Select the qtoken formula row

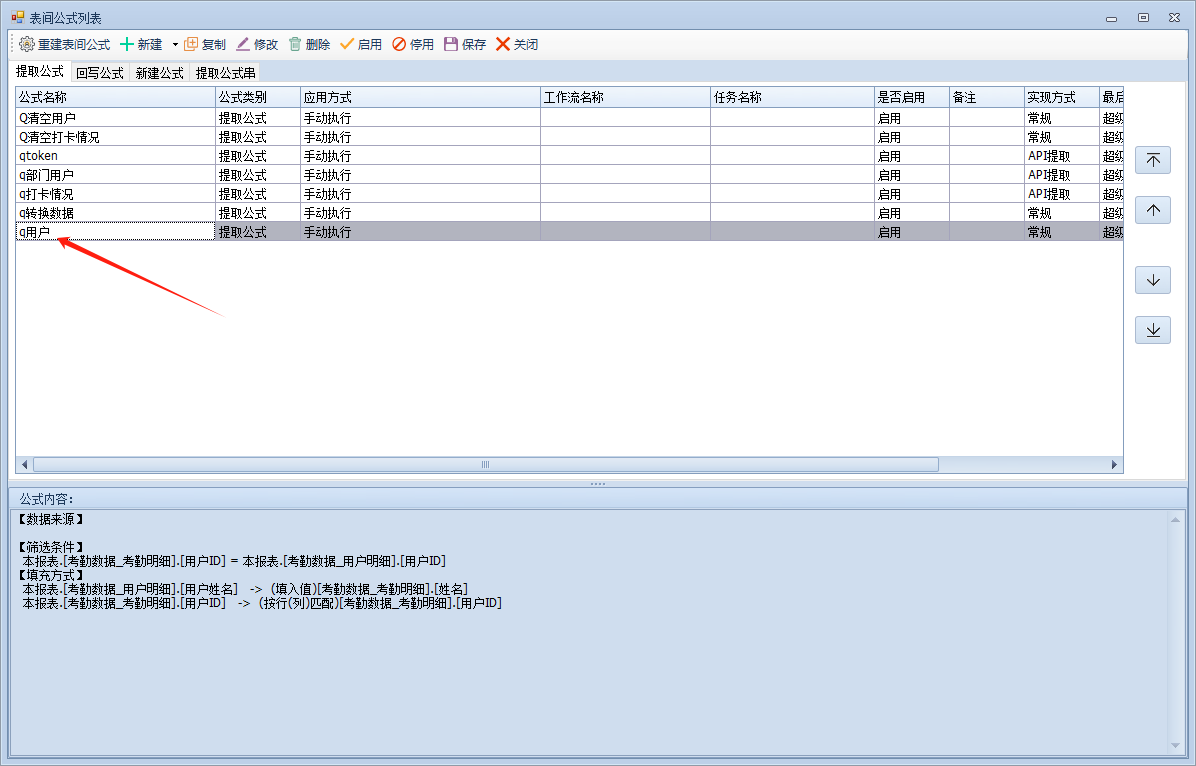click(115, 156)
